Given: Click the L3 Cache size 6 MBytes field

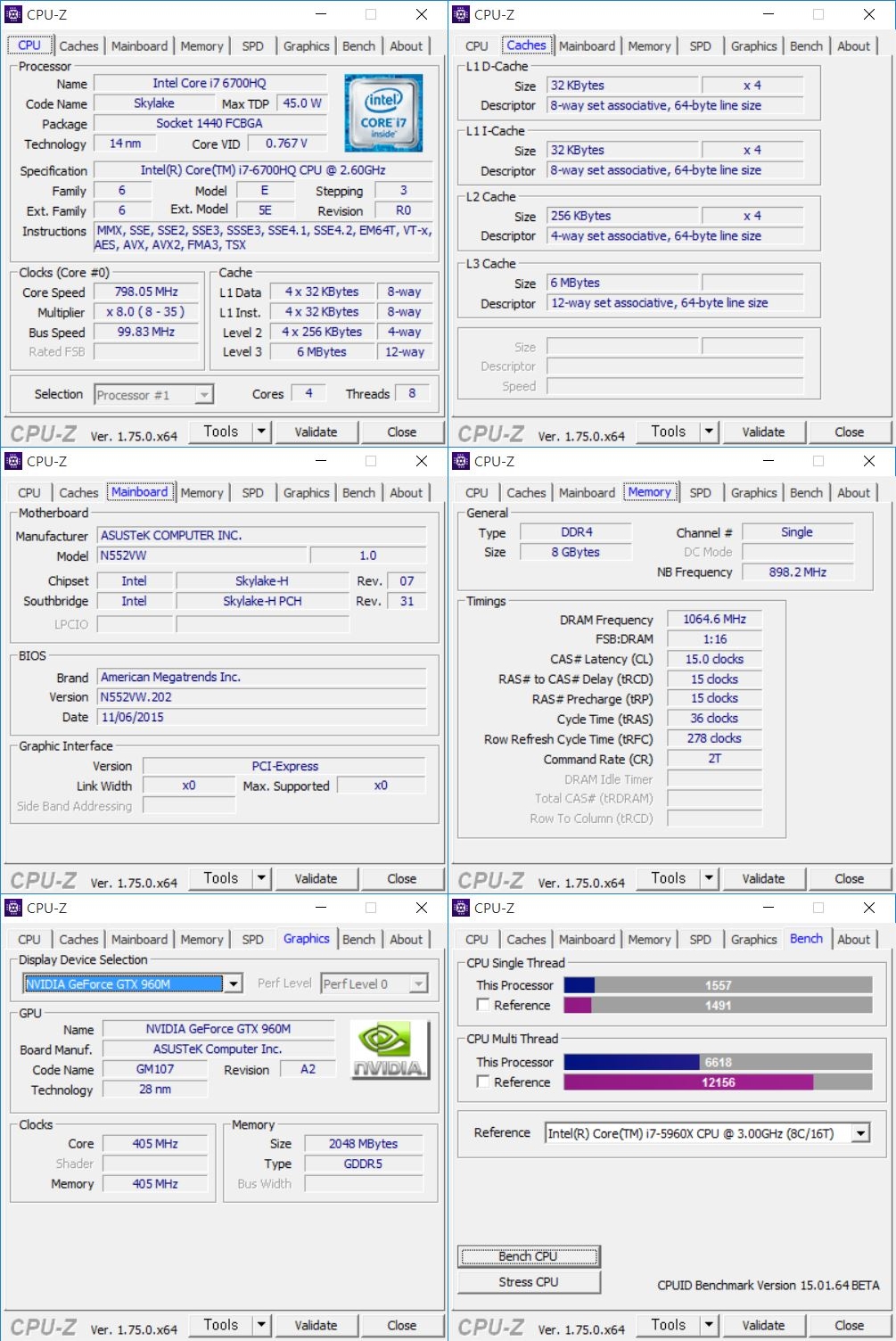Looking at the screenshot, I should (623, 283).
